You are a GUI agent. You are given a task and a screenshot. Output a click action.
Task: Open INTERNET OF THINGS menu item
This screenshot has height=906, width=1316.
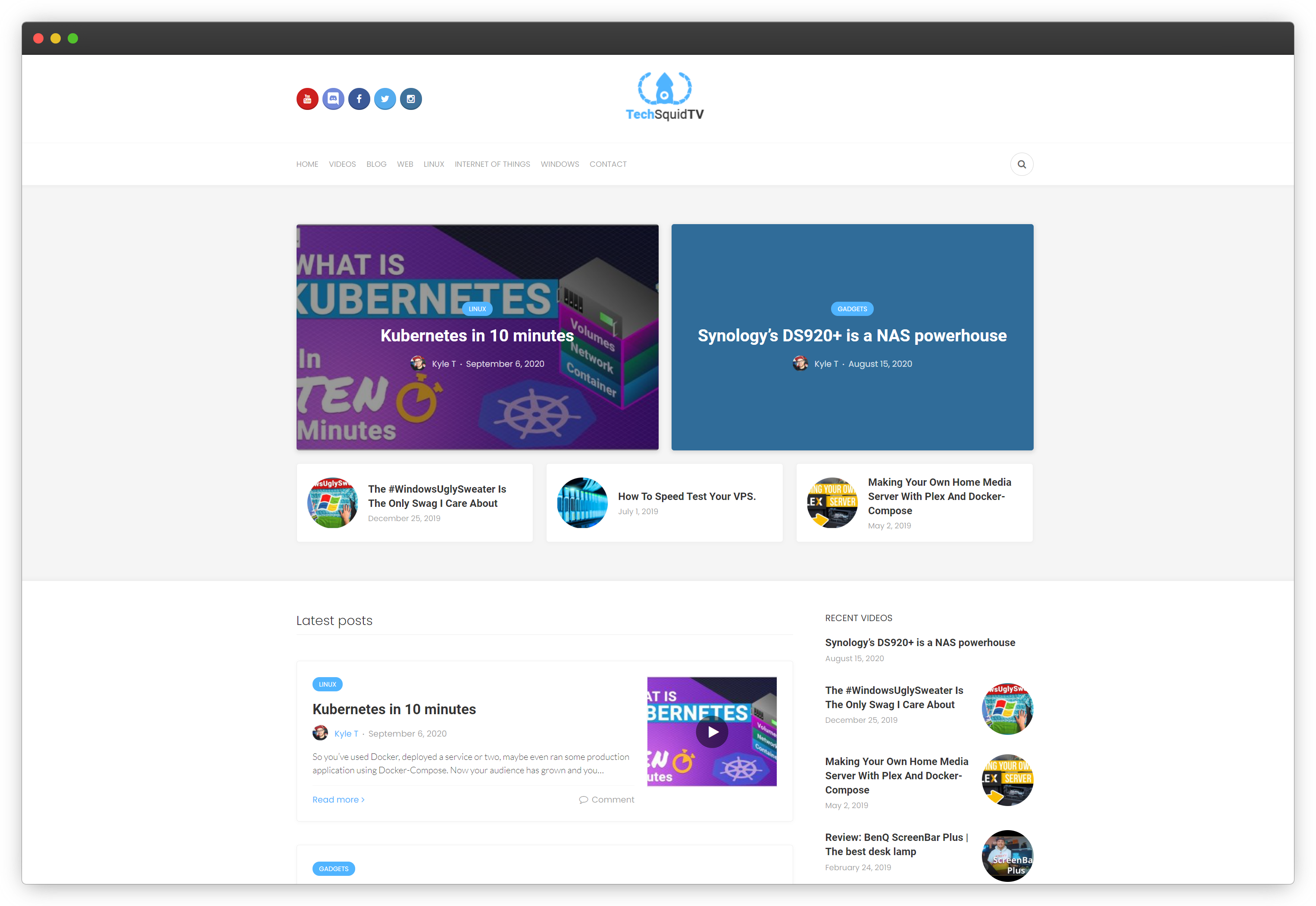(x=492, y=164)
